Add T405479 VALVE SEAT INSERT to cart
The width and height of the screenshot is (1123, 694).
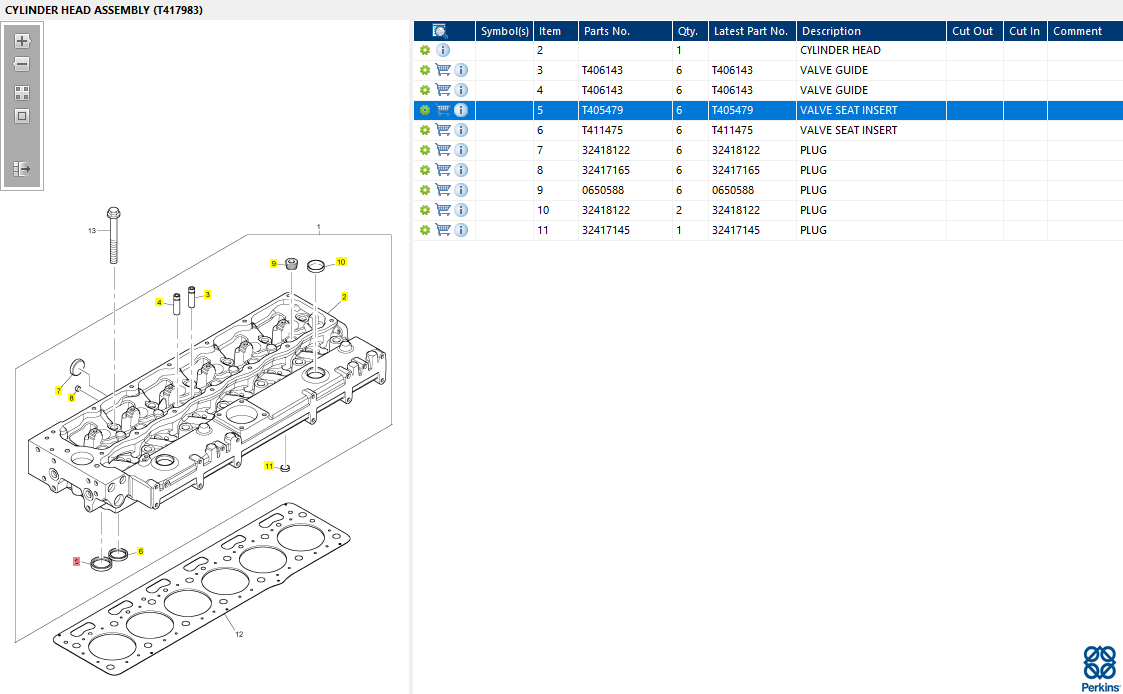click(443, 110)
